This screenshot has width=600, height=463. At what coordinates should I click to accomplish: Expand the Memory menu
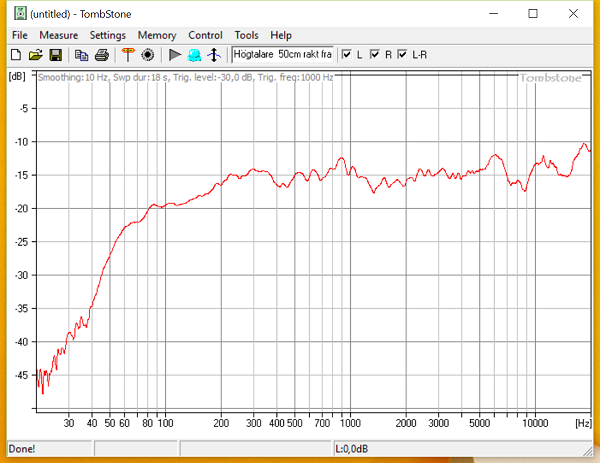click(157, 35)
